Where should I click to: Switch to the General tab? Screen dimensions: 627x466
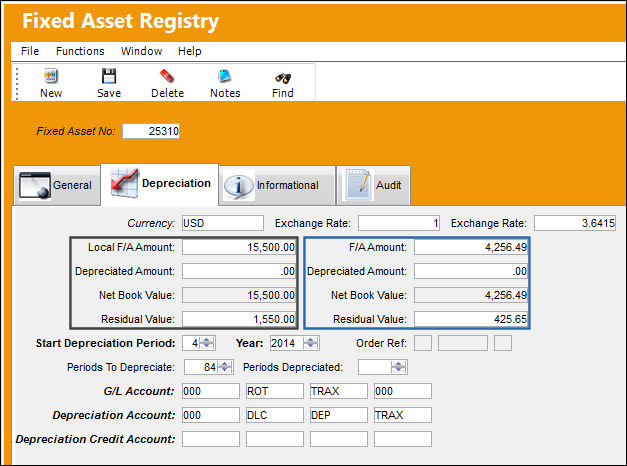(x=57, y=185)
